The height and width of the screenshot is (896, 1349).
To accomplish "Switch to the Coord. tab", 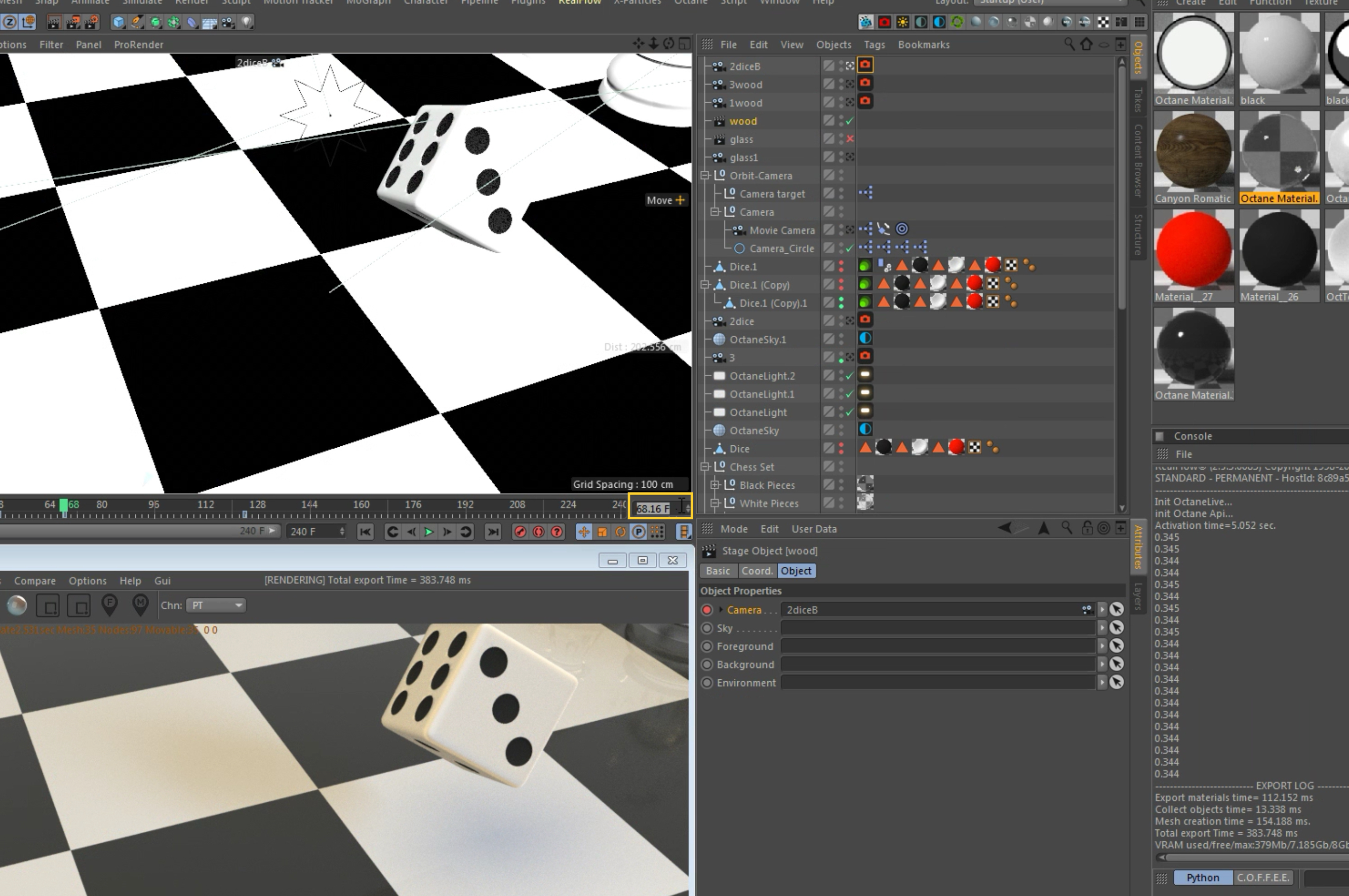I will coord(757,571).
